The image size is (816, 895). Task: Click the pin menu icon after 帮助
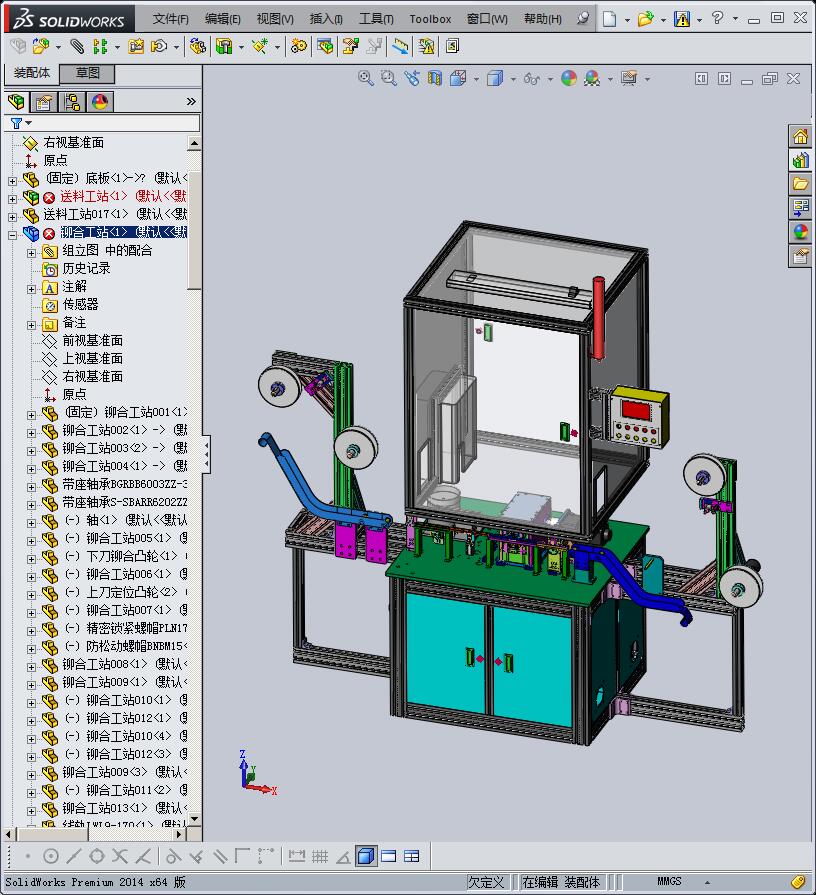point(583,19)
